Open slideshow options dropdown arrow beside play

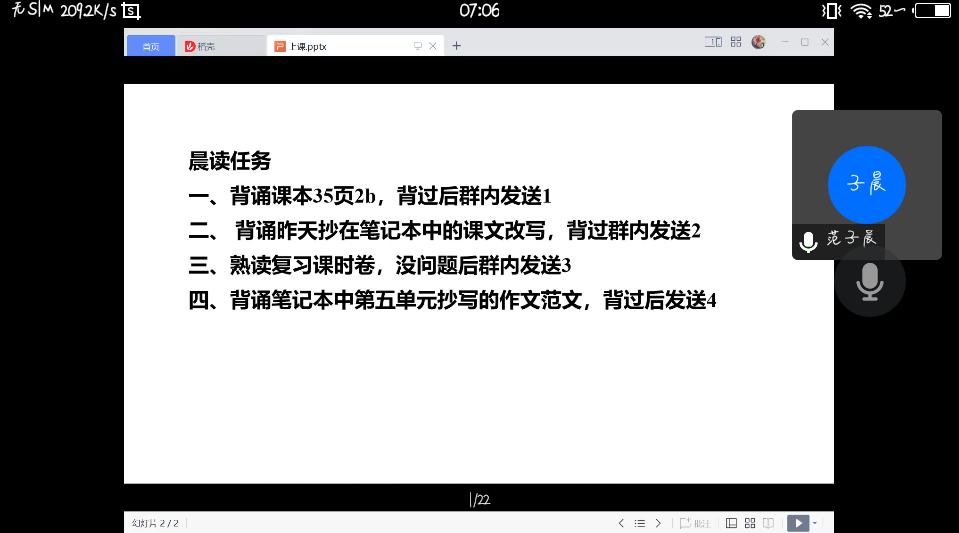pyautogui.click(x=815, y=523)
